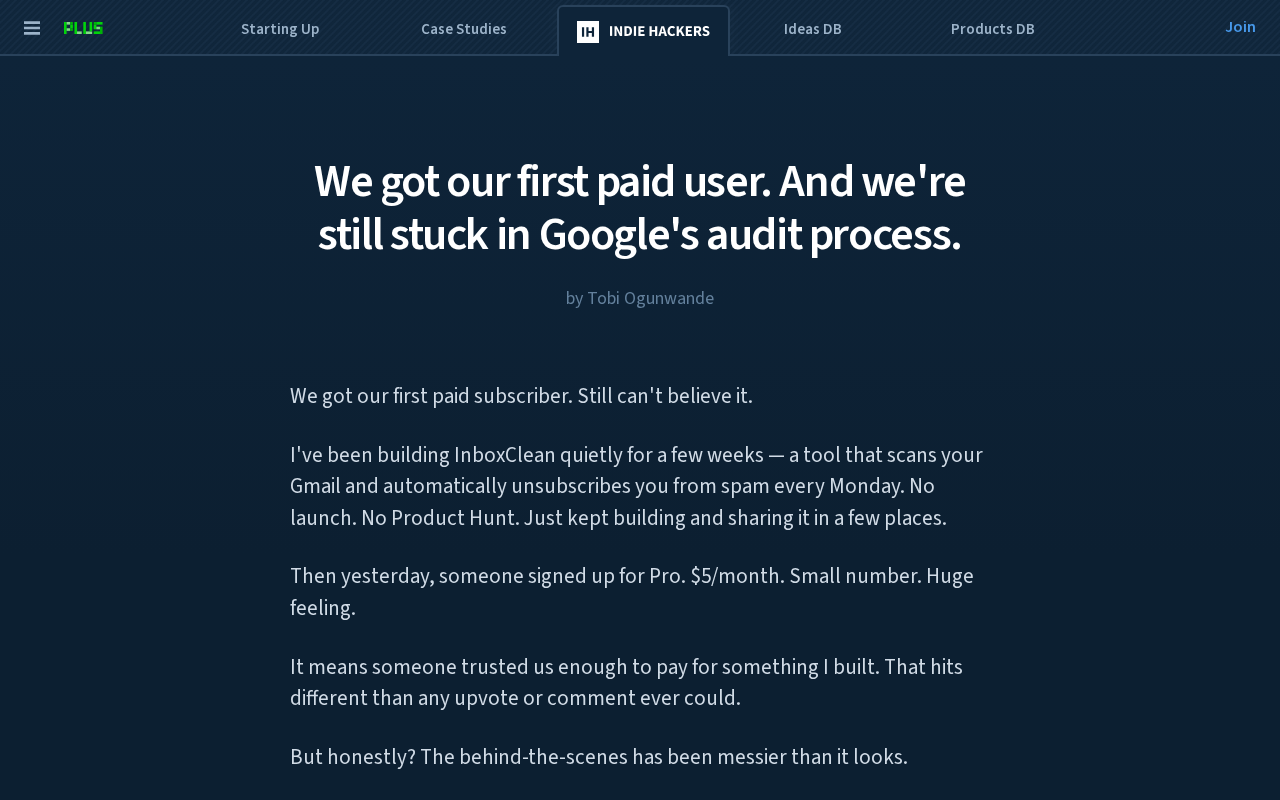This screenshot has height=800, width=1280.
Task: Go to the Ideas DB tab
Action: [x=813, y=29]
